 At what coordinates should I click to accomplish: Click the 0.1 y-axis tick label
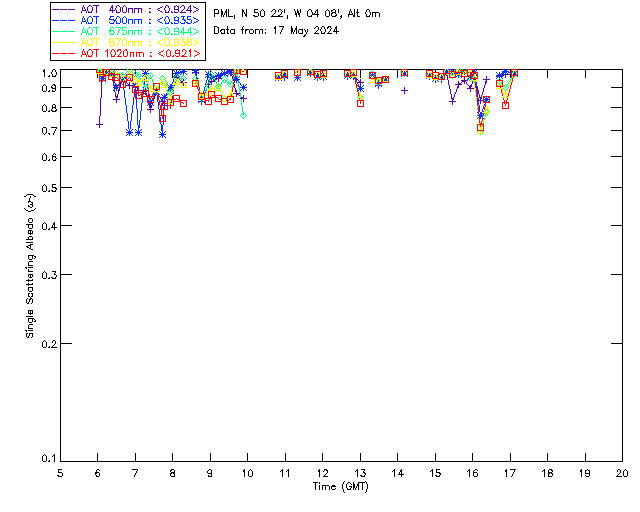click(49, 459)
